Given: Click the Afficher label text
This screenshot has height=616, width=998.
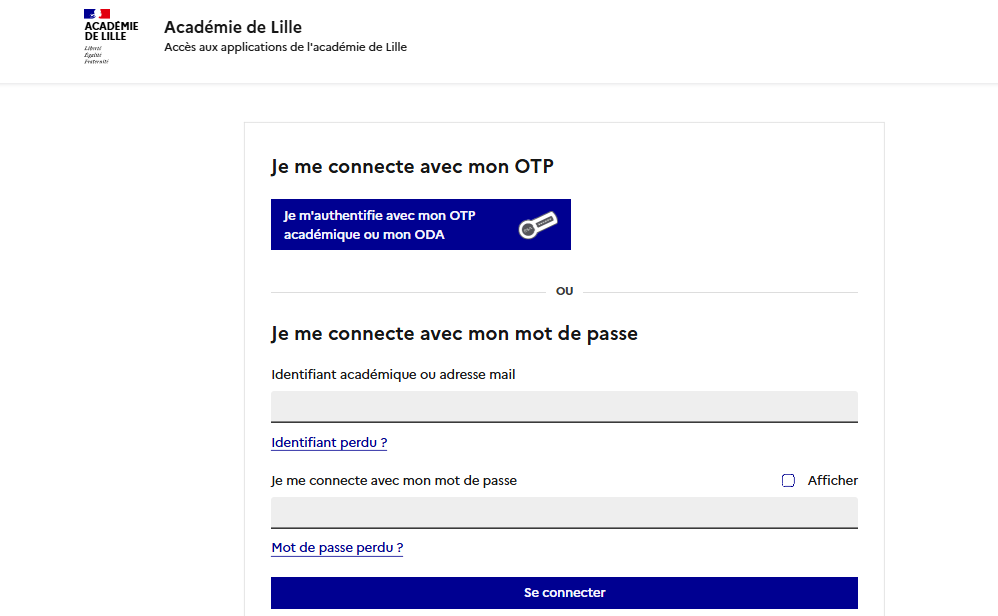Looking at the screenshot, I should tap(832, 480).
